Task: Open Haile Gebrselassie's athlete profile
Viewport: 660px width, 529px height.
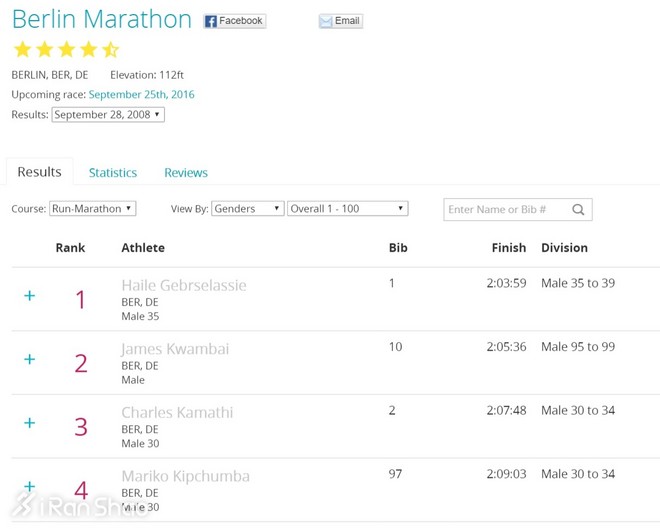Action: tap(183, 285)
